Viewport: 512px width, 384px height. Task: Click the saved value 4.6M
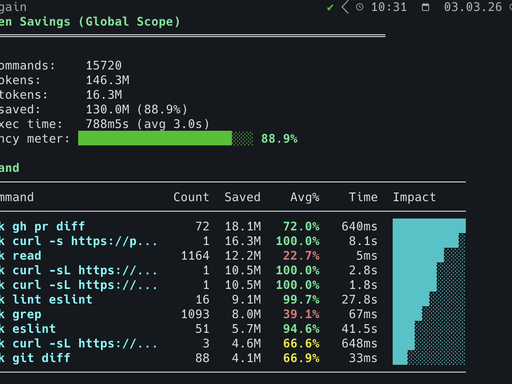tap(247, 343)
